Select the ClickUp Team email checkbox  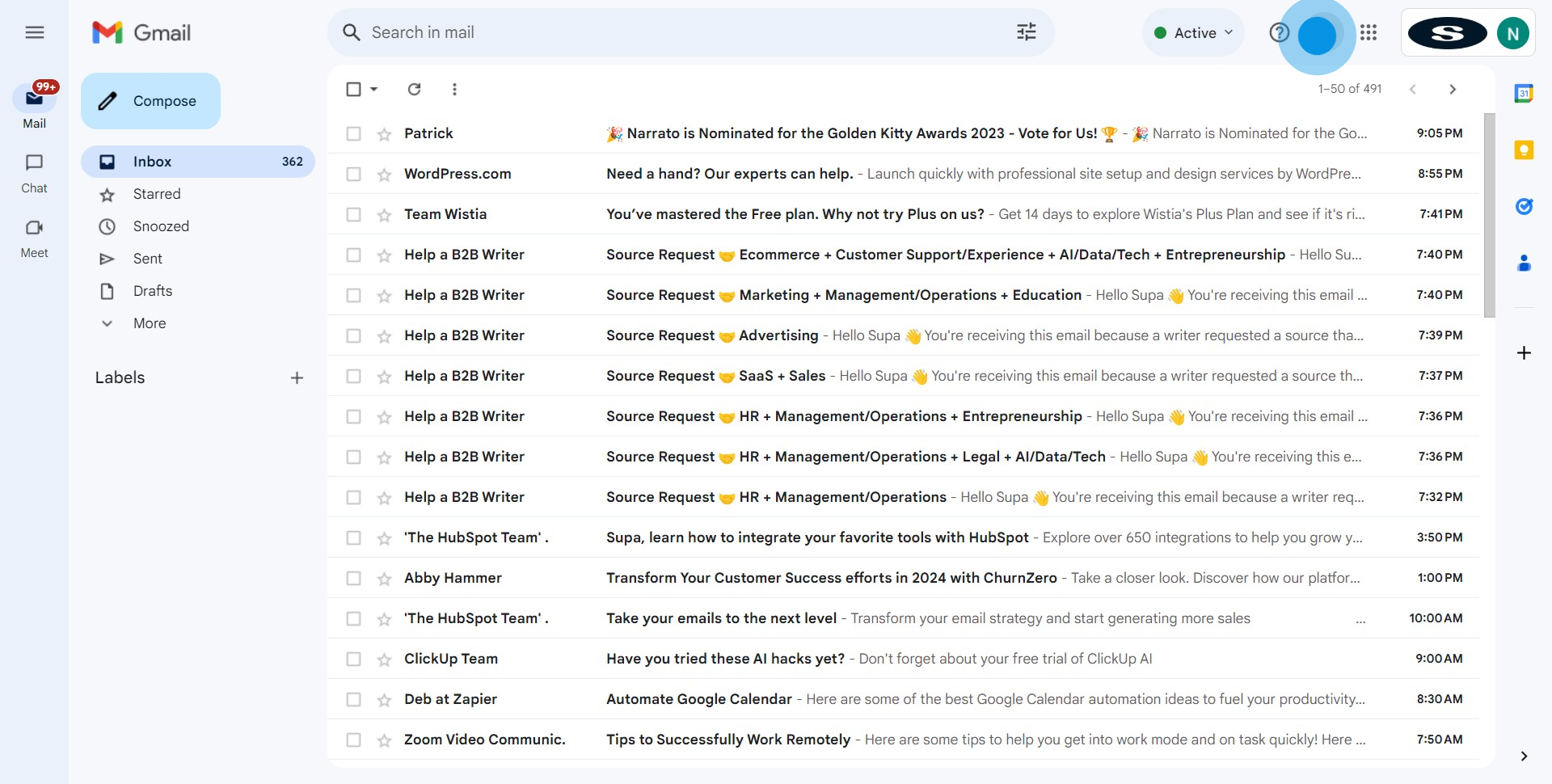pyautogui.click(x=353, y=659)
